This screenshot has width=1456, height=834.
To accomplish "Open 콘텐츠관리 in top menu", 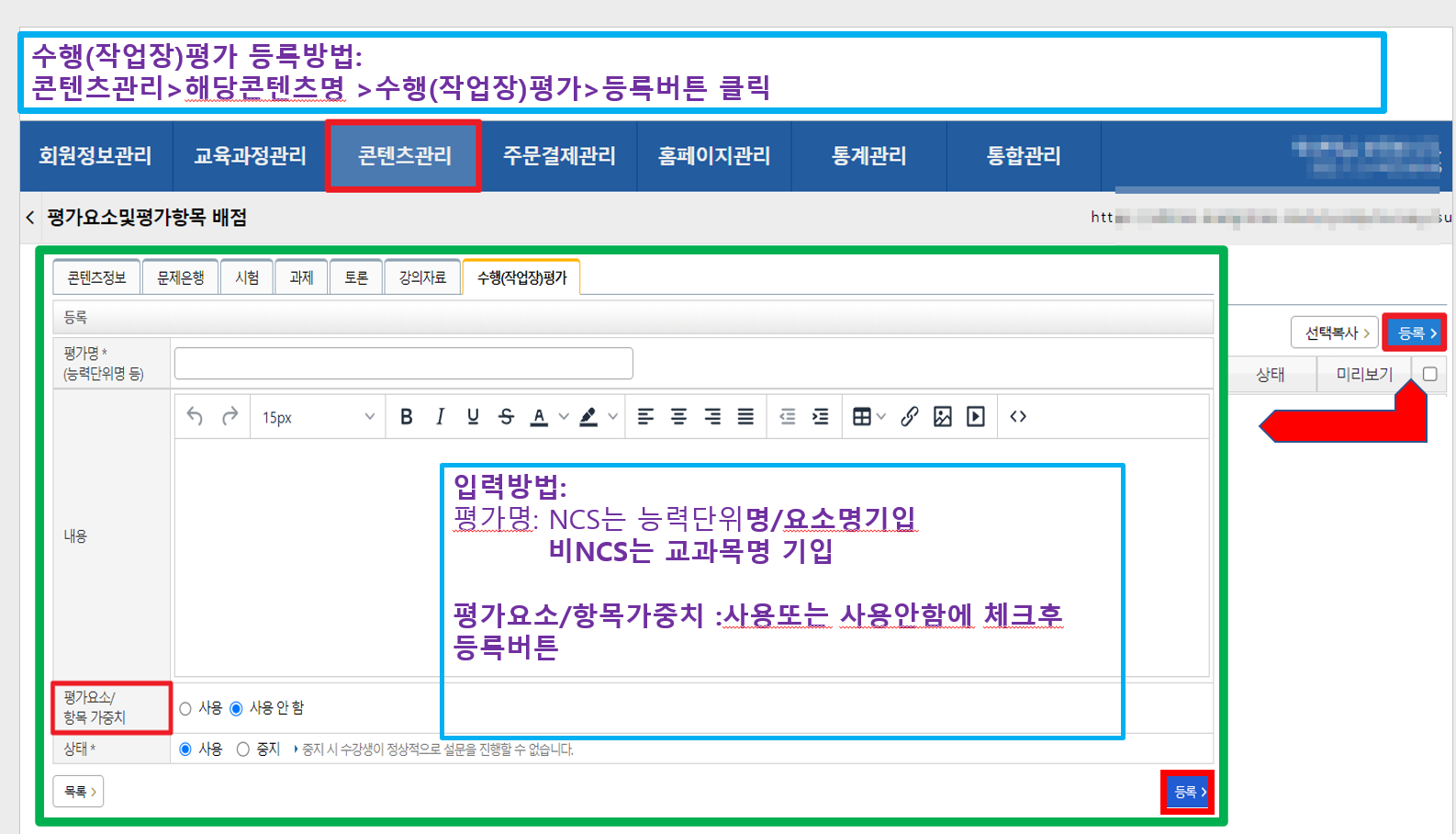I will coord(404,156).
